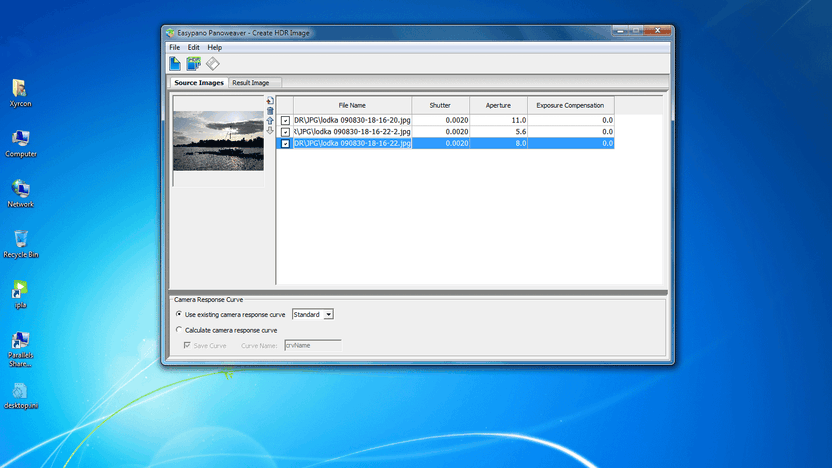The width and height of the screenshot is (832, 468).
Task: Select the Computer desktop icon
Action: [x=21, y=143]
